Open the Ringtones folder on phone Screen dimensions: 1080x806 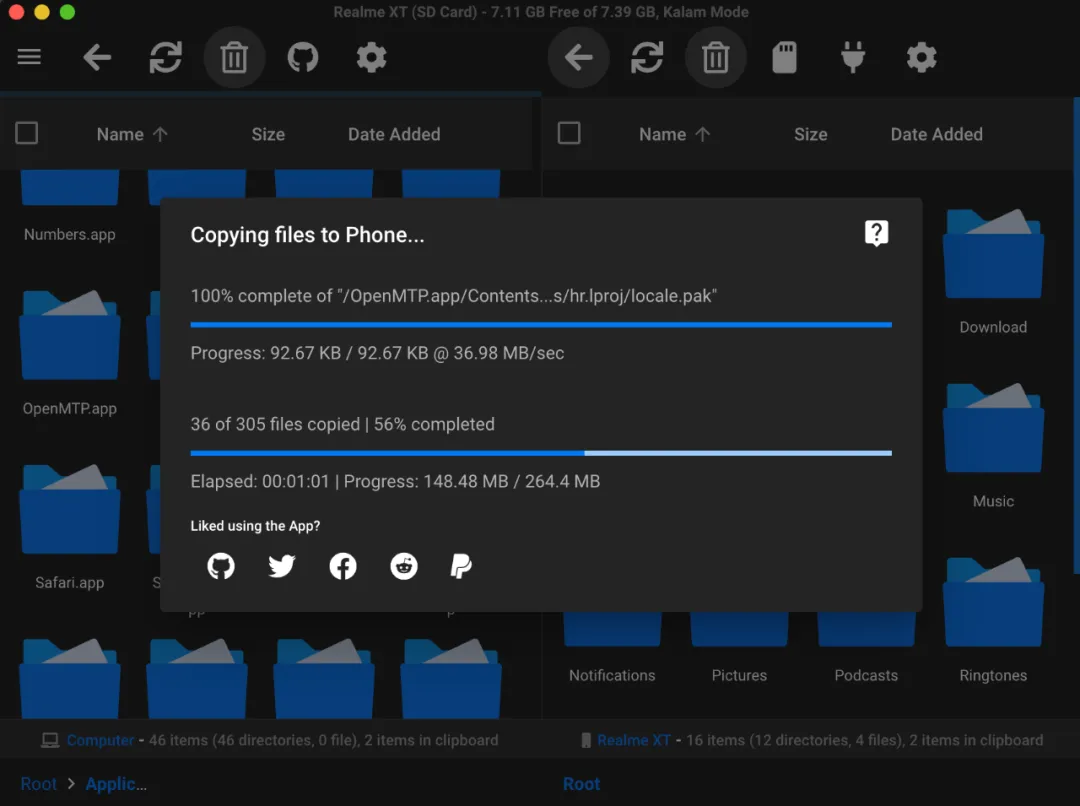pos(993,621)
